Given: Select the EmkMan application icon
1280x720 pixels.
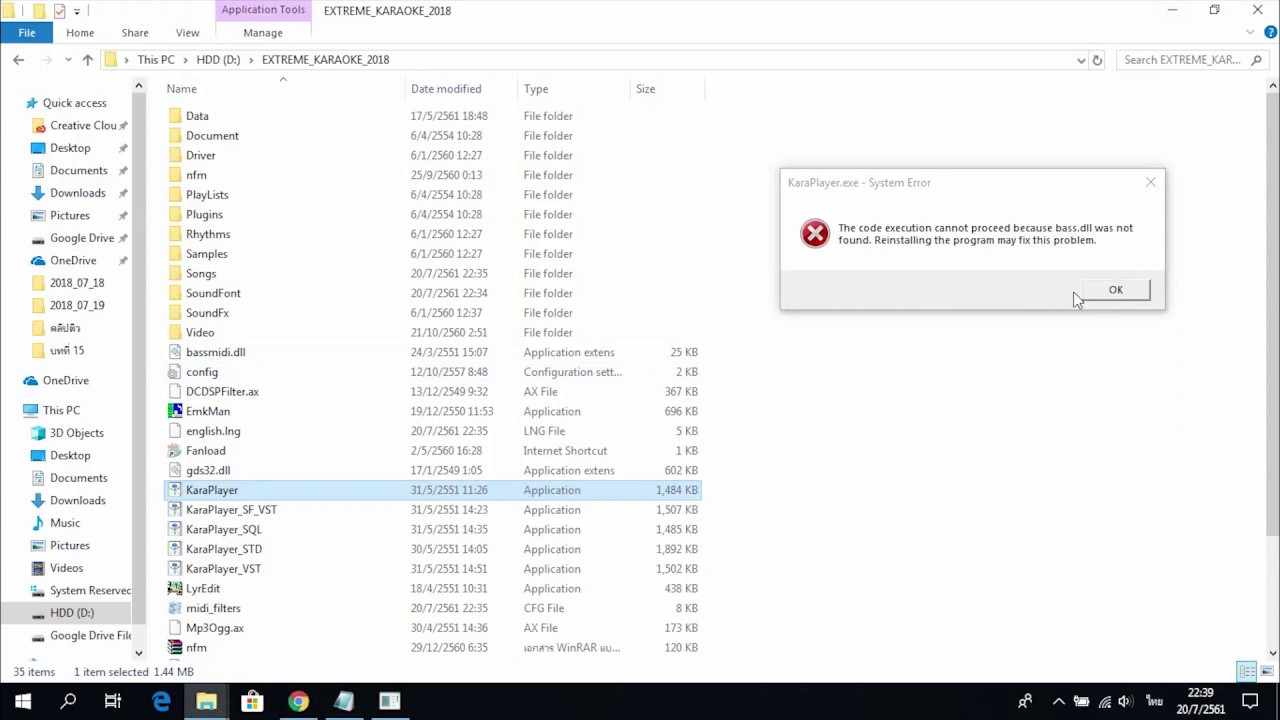Looking at the screenshot, I should [175, 411].
